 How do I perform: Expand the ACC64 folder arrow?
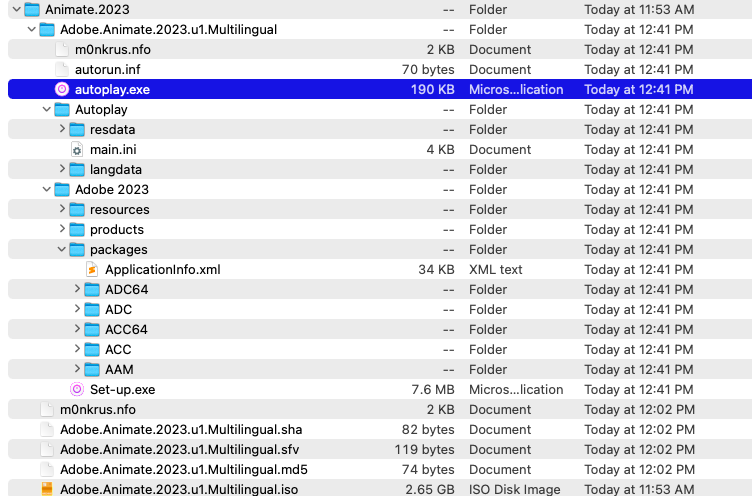click(77, 329)
